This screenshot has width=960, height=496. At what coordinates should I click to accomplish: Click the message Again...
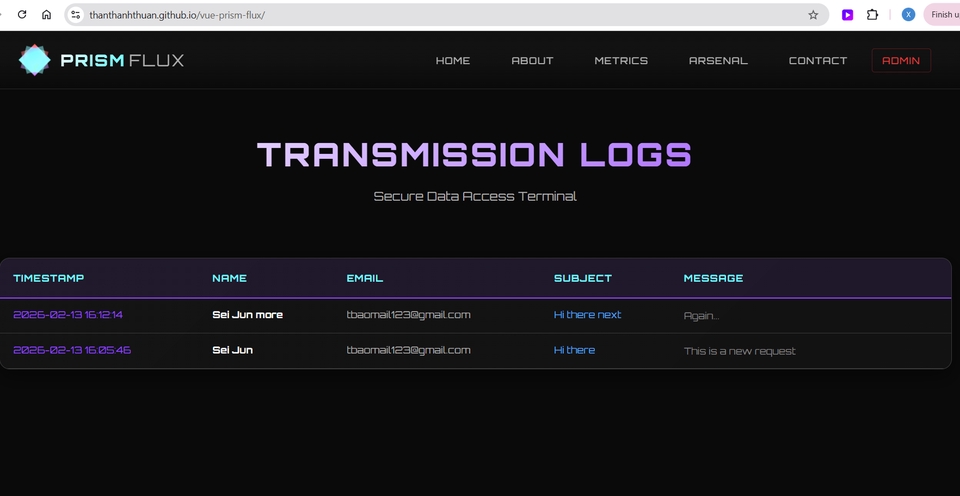702,316
